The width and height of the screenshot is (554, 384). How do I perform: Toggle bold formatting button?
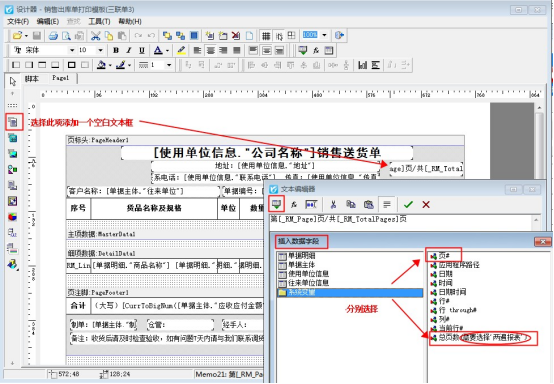[116, 50]
